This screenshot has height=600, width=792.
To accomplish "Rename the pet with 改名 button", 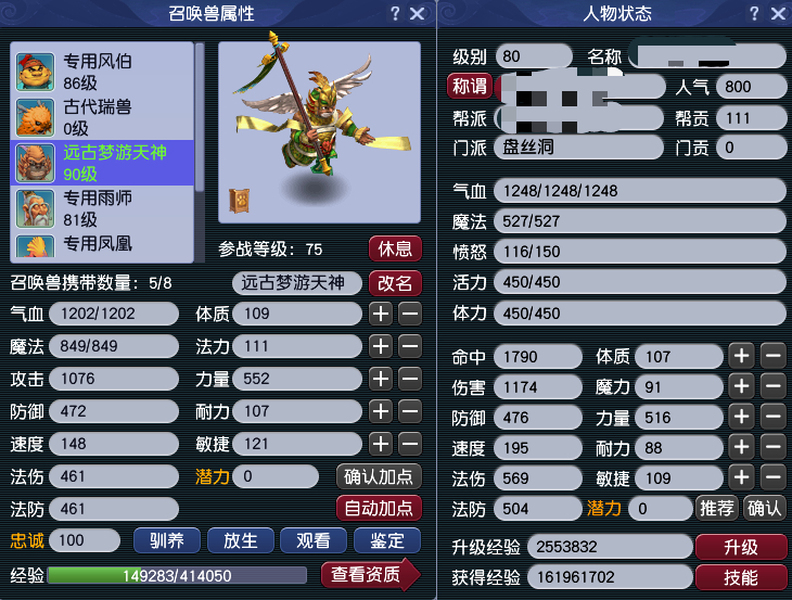I will [x=395, y=283].
